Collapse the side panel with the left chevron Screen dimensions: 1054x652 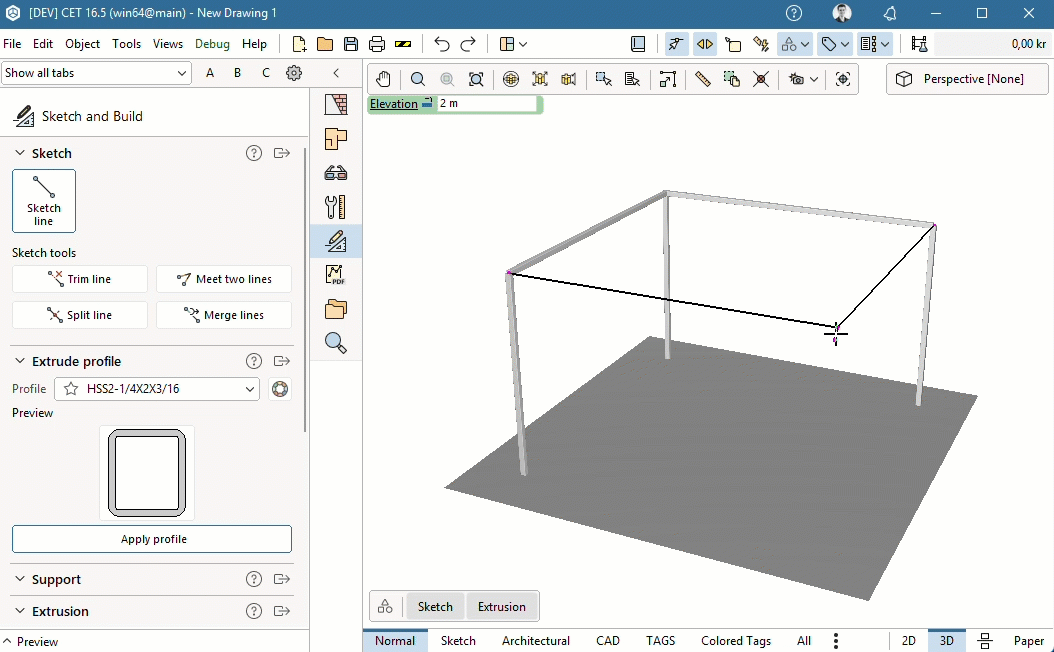[x=336, y=73]
